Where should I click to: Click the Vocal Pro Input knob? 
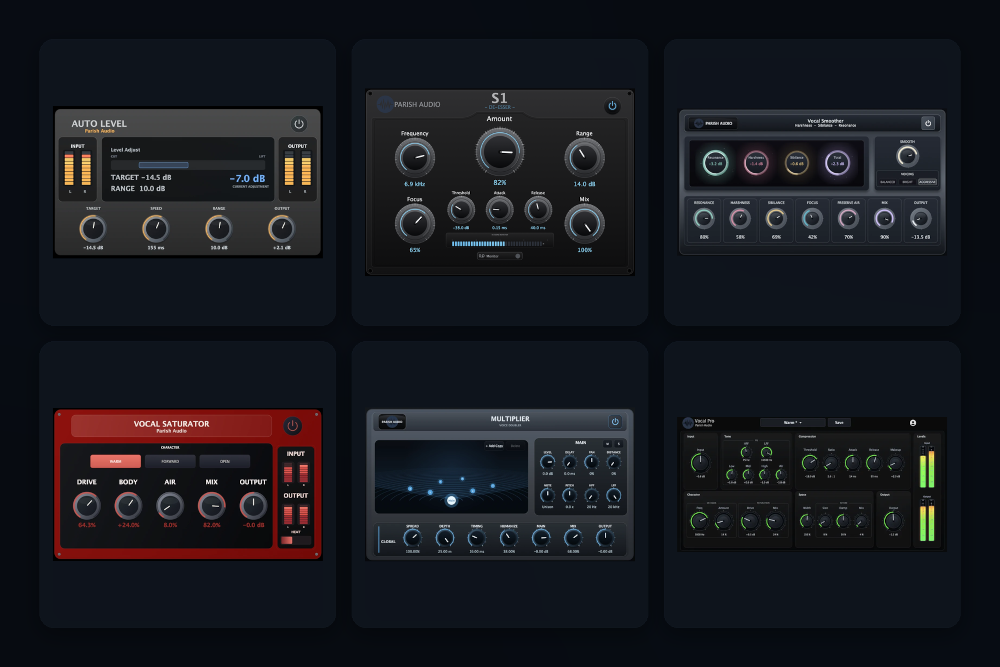click(x=700, y=463)
